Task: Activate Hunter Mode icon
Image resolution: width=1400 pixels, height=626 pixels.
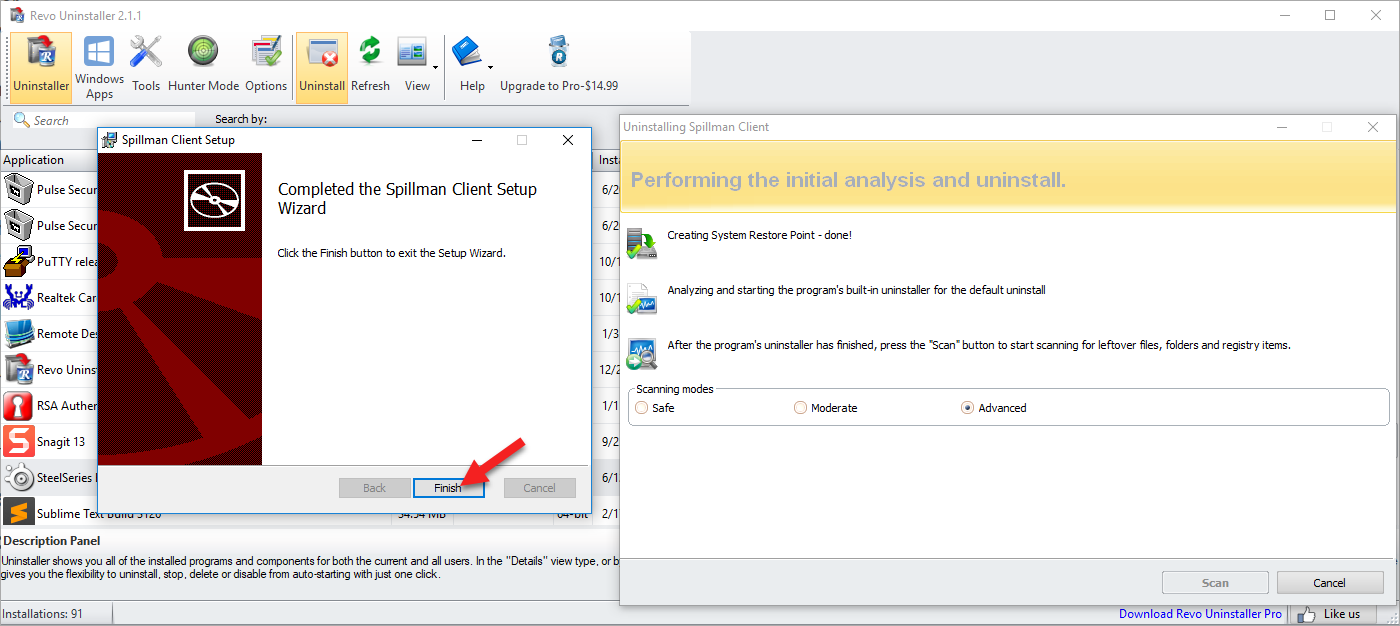Action: (203, 66)
